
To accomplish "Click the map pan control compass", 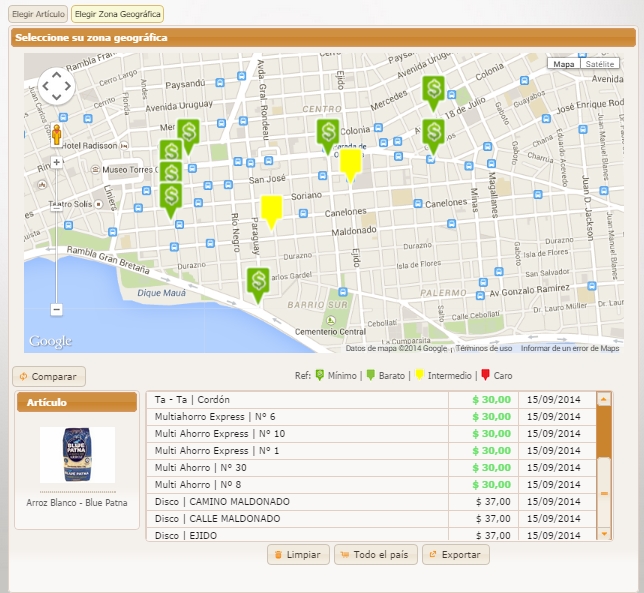I will click(56, 87).
